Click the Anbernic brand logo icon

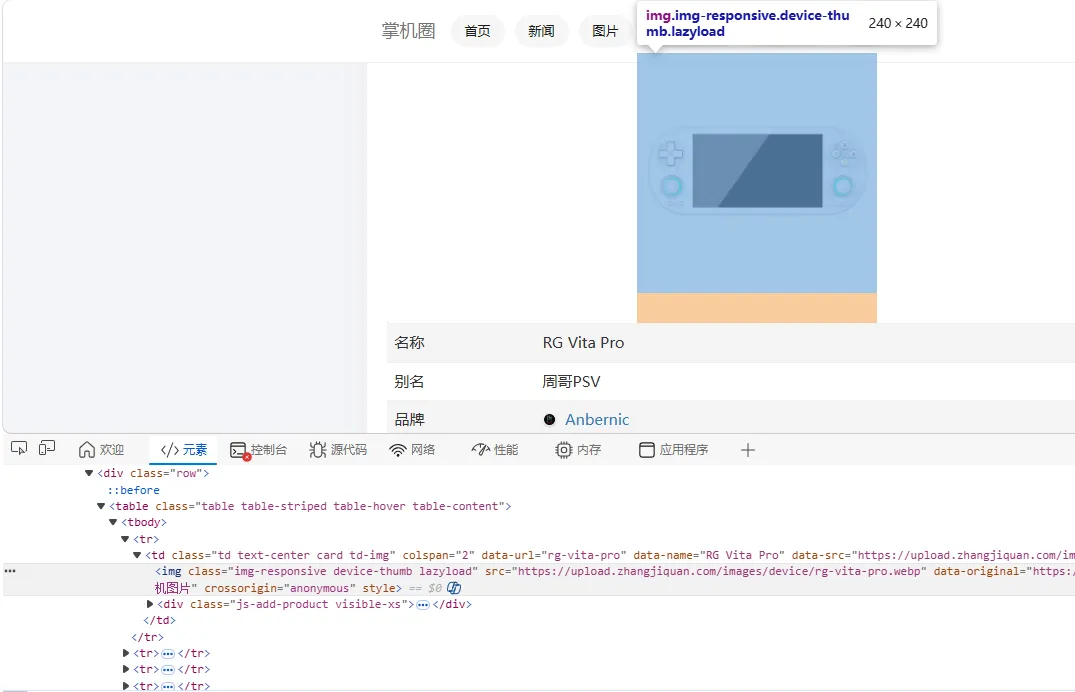[549, 420]
